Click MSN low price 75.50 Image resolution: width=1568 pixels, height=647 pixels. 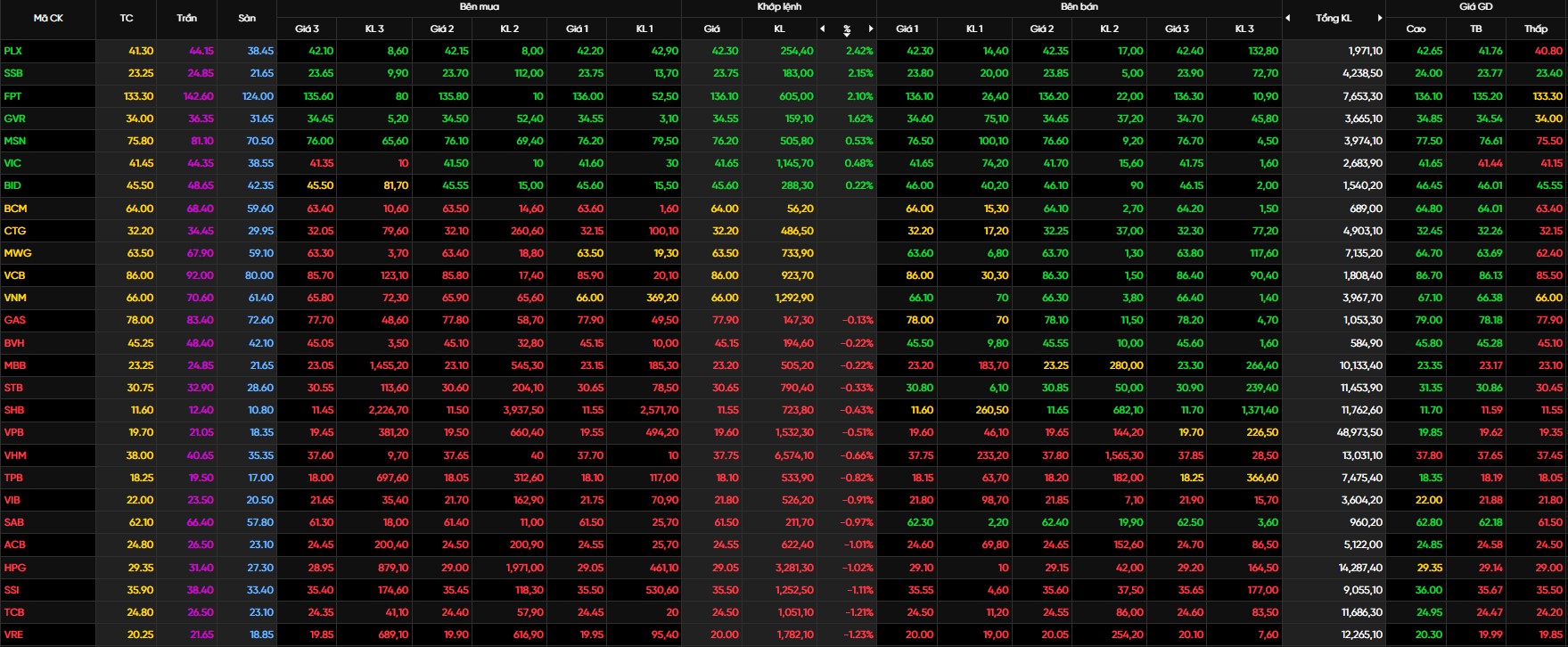pos(1548,141)
